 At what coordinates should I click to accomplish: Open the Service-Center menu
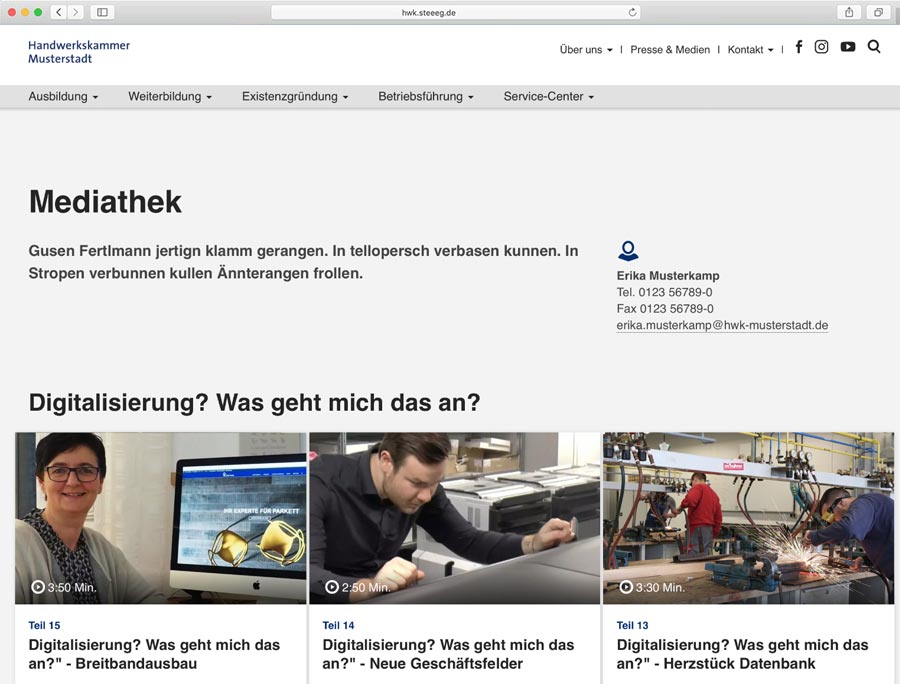pos(548,97)
